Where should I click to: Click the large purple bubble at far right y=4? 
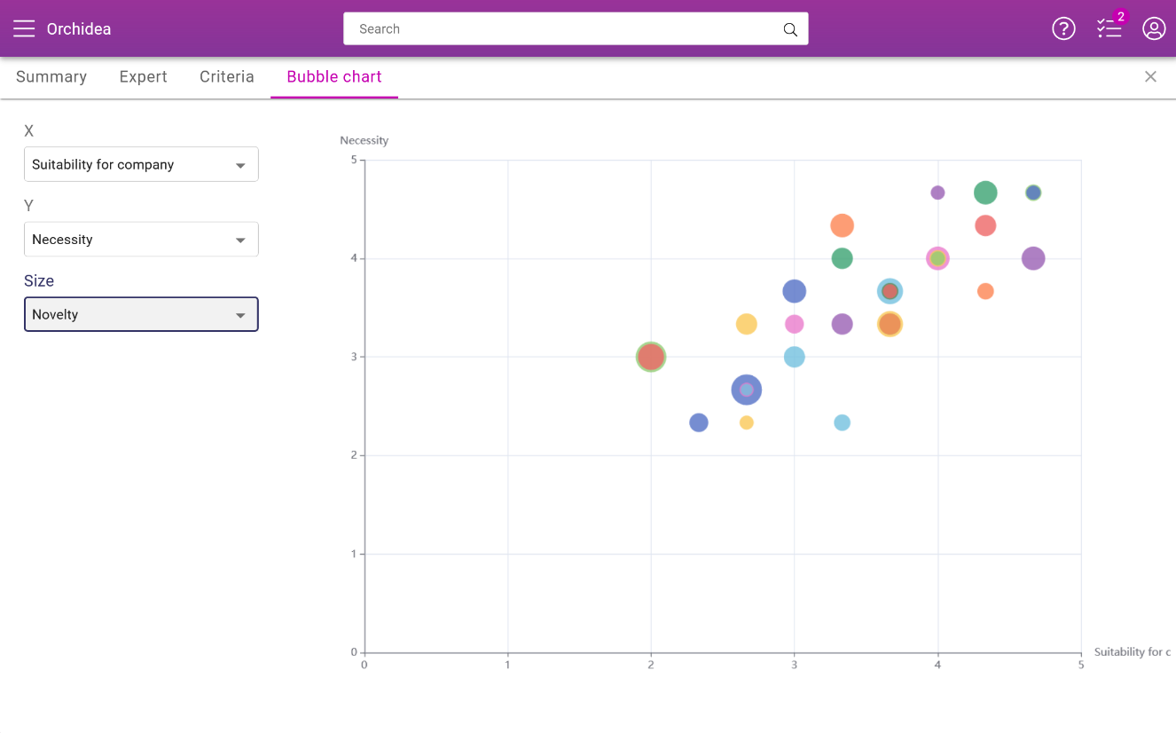[1034, 258]
